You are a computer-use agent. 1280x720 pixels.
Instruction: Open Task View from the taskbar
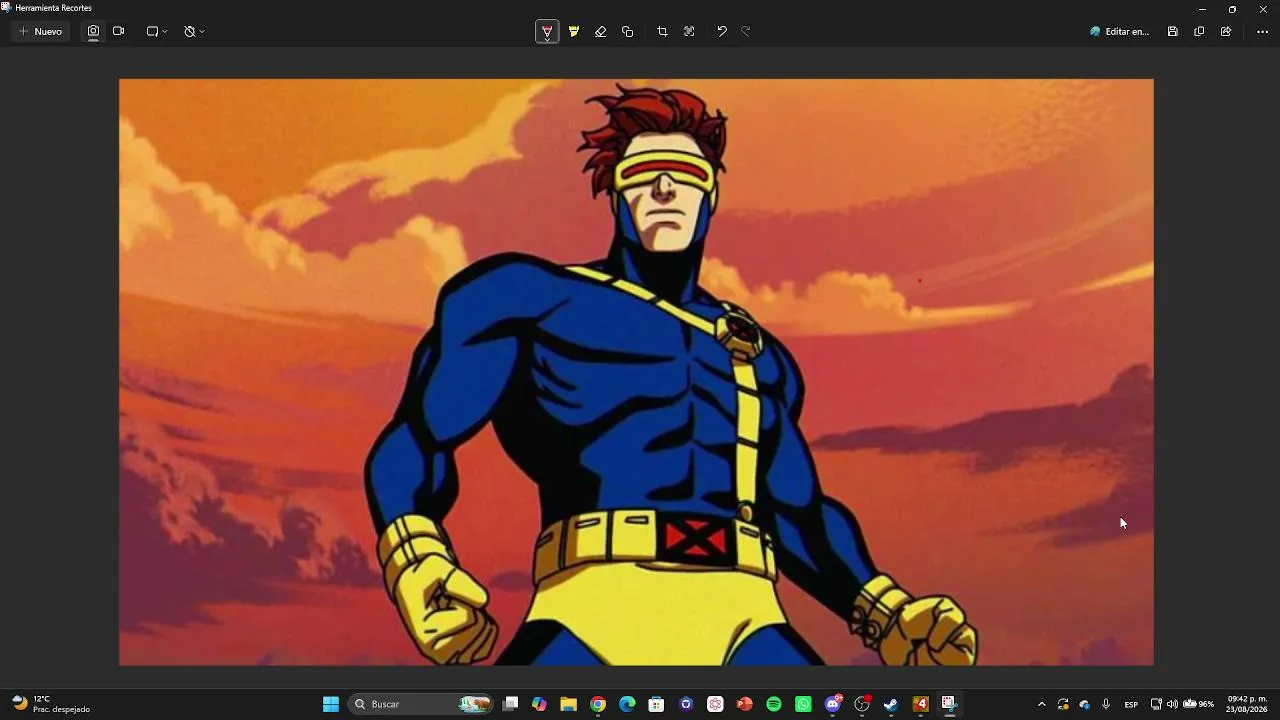pyautogui.click(x=510, y=704)
